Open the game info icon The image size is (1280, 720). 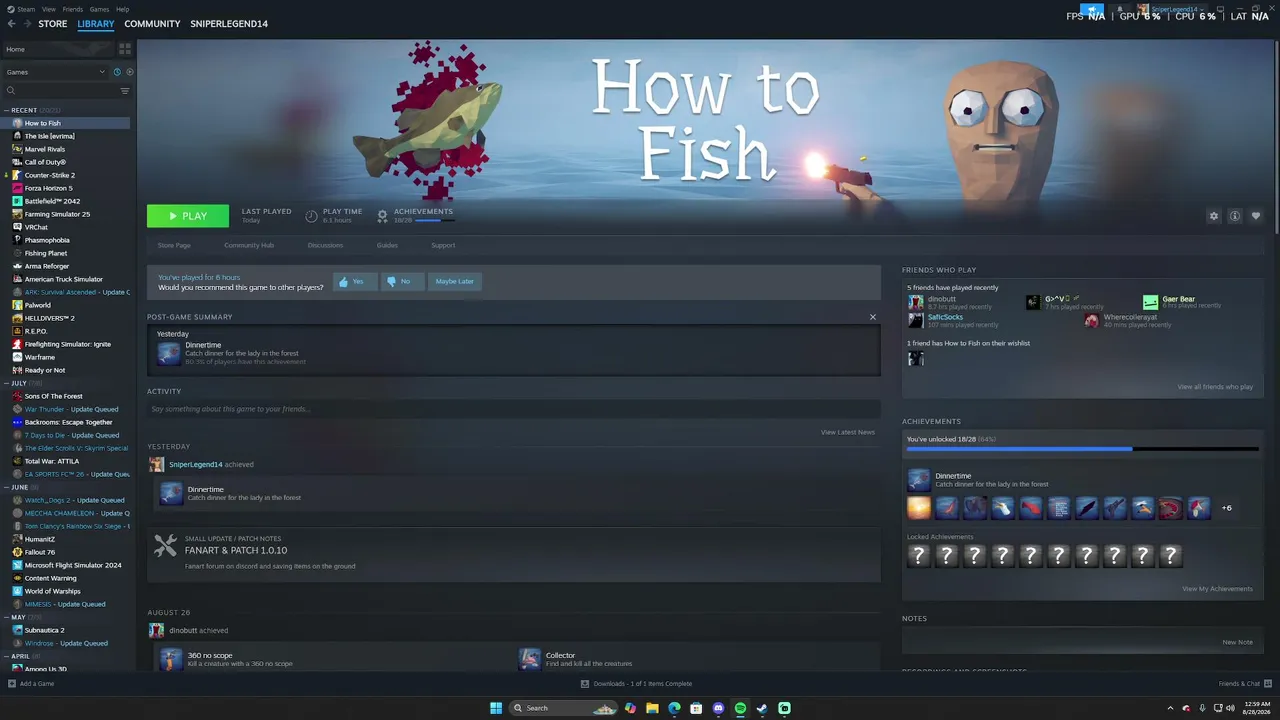point(1235,216)
